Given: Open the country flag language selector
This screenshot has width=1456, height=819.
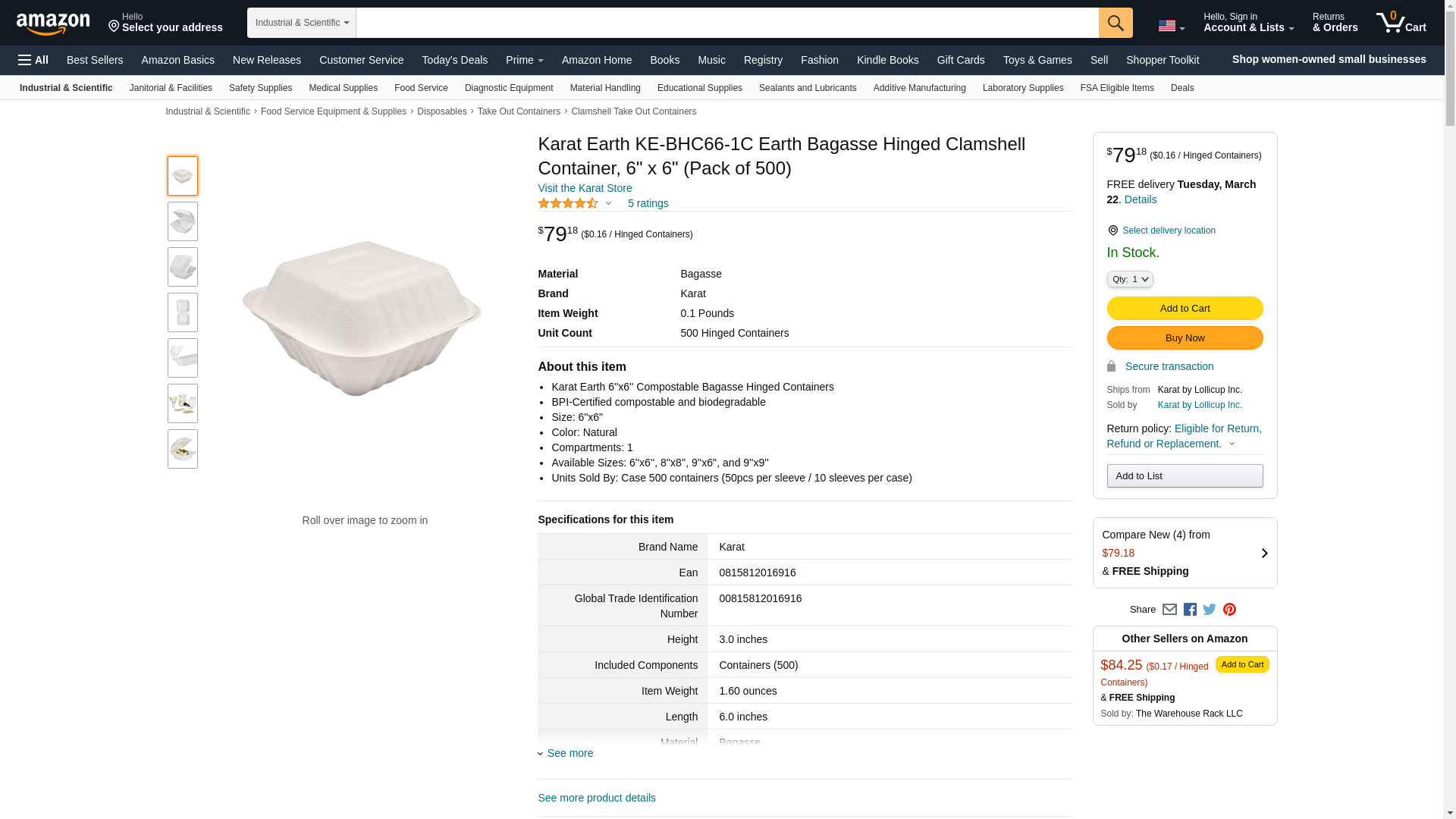Looking at the screenshot, I should click(1171, 26).
